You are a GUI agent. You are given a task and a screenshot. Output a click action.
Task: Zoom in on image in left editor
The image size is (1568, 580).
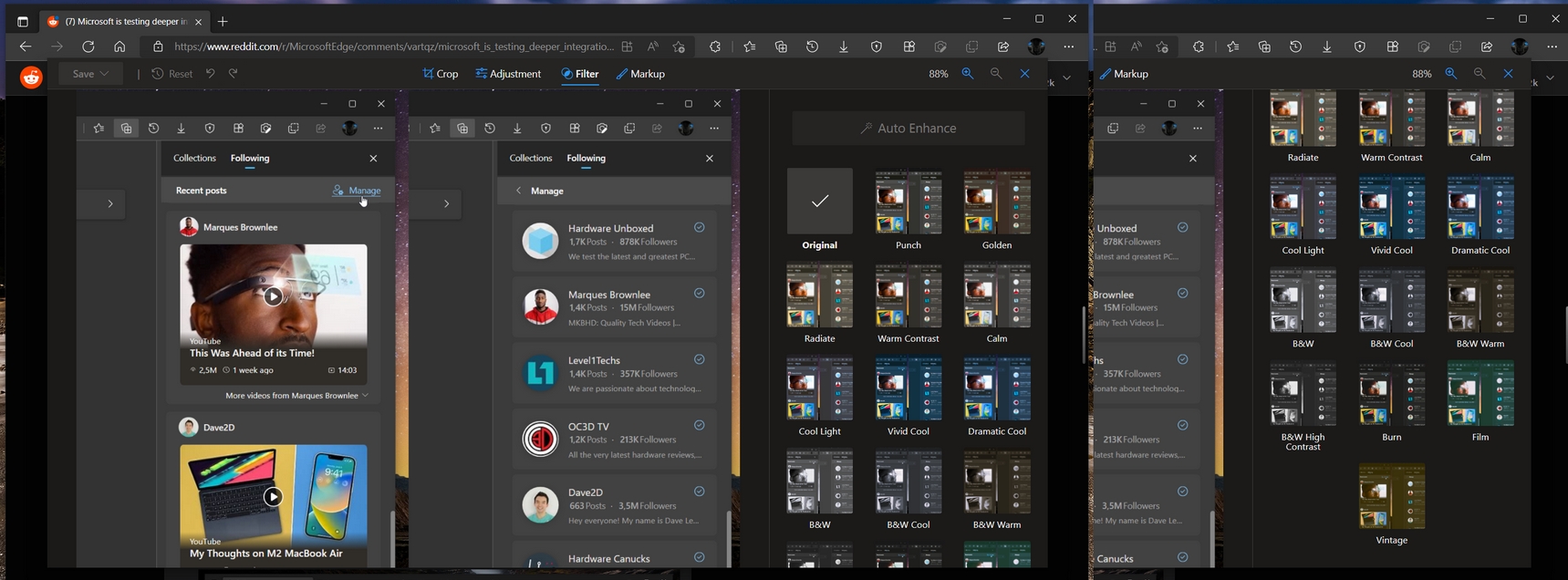(968, 74)
